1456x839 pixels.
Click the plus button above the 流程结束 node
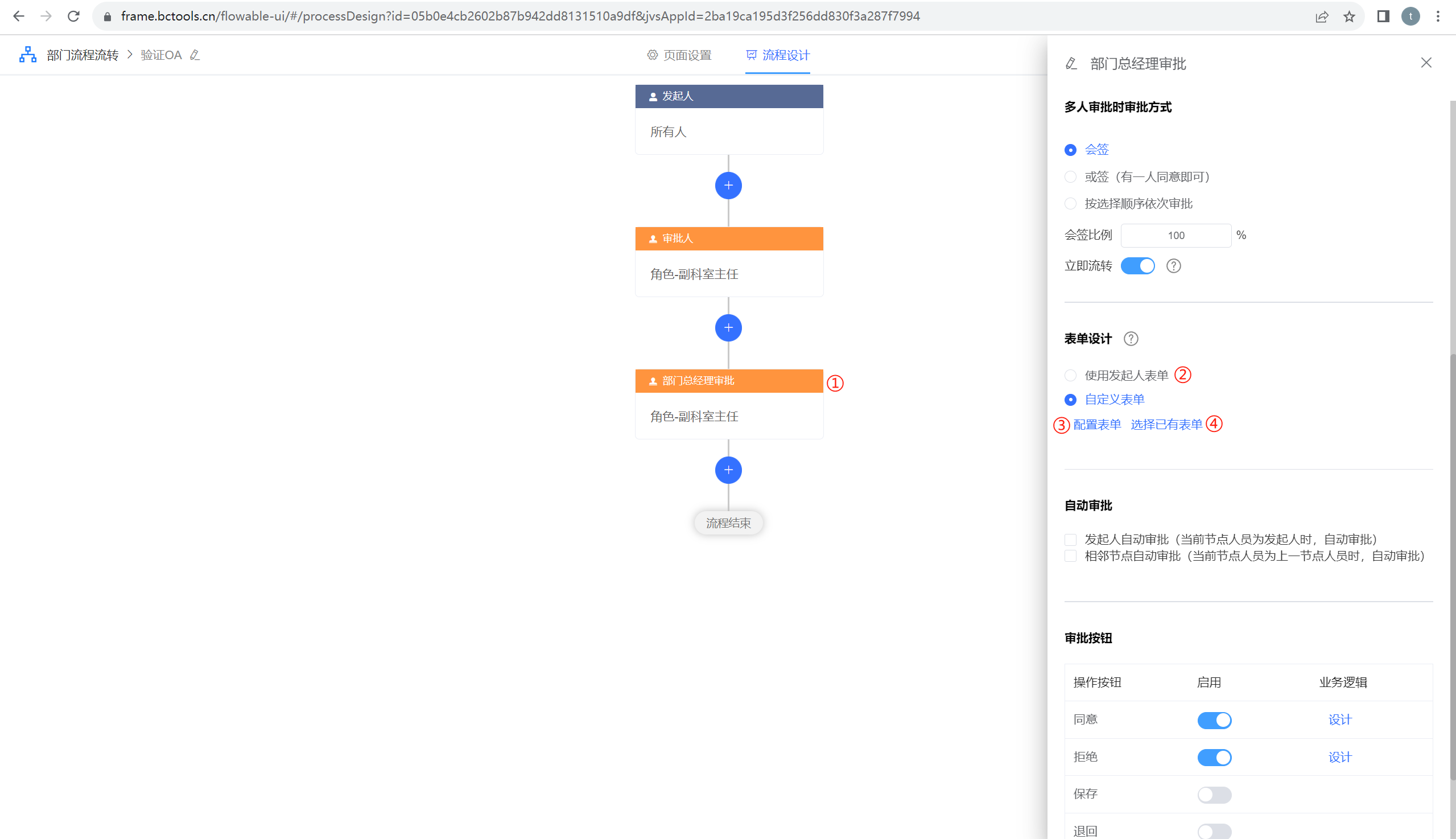(x=728, y=470)
